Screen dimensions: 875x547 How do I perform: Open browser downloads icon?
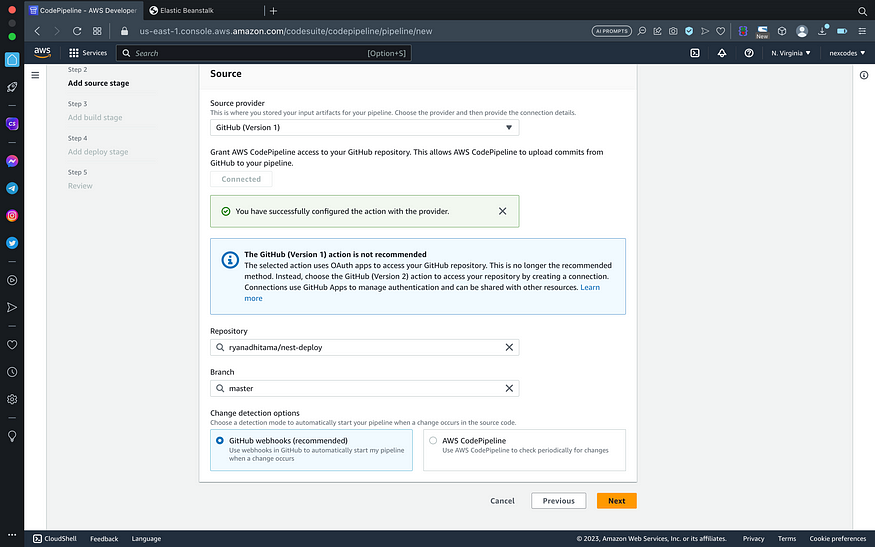click(823, 31)
